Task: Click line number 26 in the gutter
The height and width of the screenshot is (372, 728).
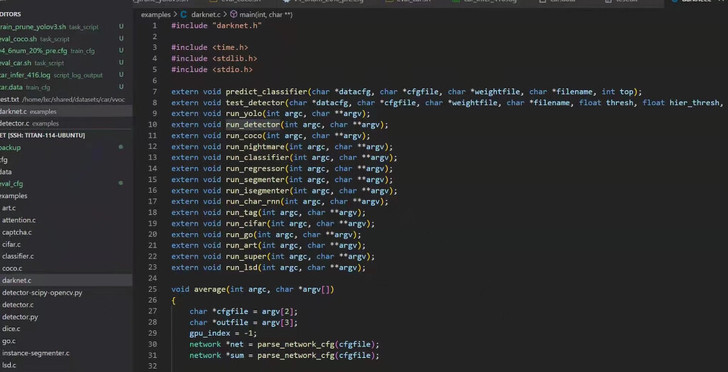Action: click(153, 300)
